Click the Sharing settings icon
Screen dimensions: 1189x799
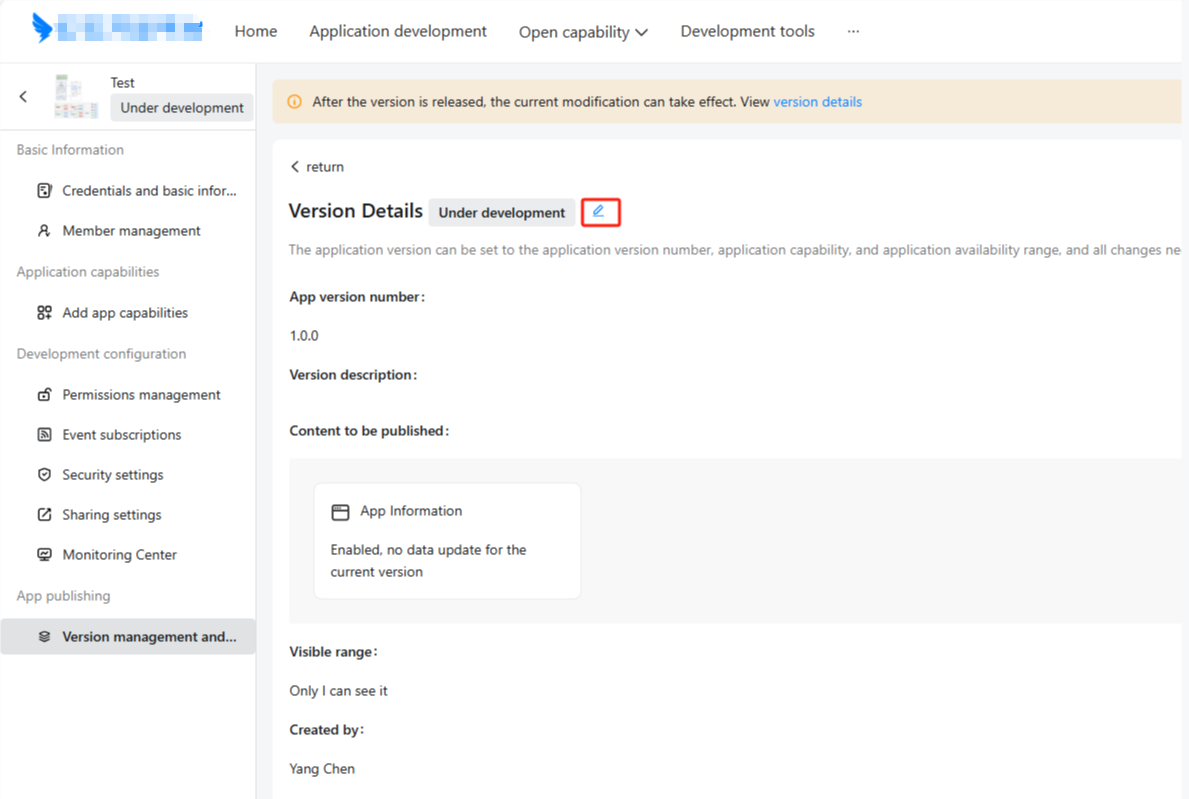click(x=44, y=515)
